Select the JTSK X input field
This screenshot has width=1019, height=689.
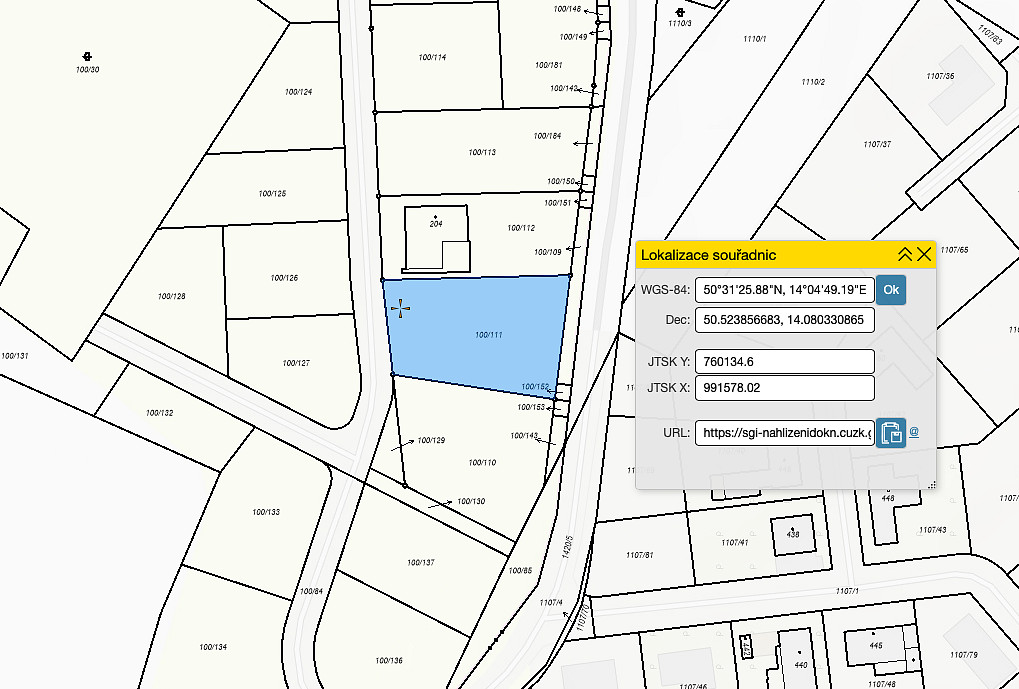pyautogui.click(x=784, y=388)
